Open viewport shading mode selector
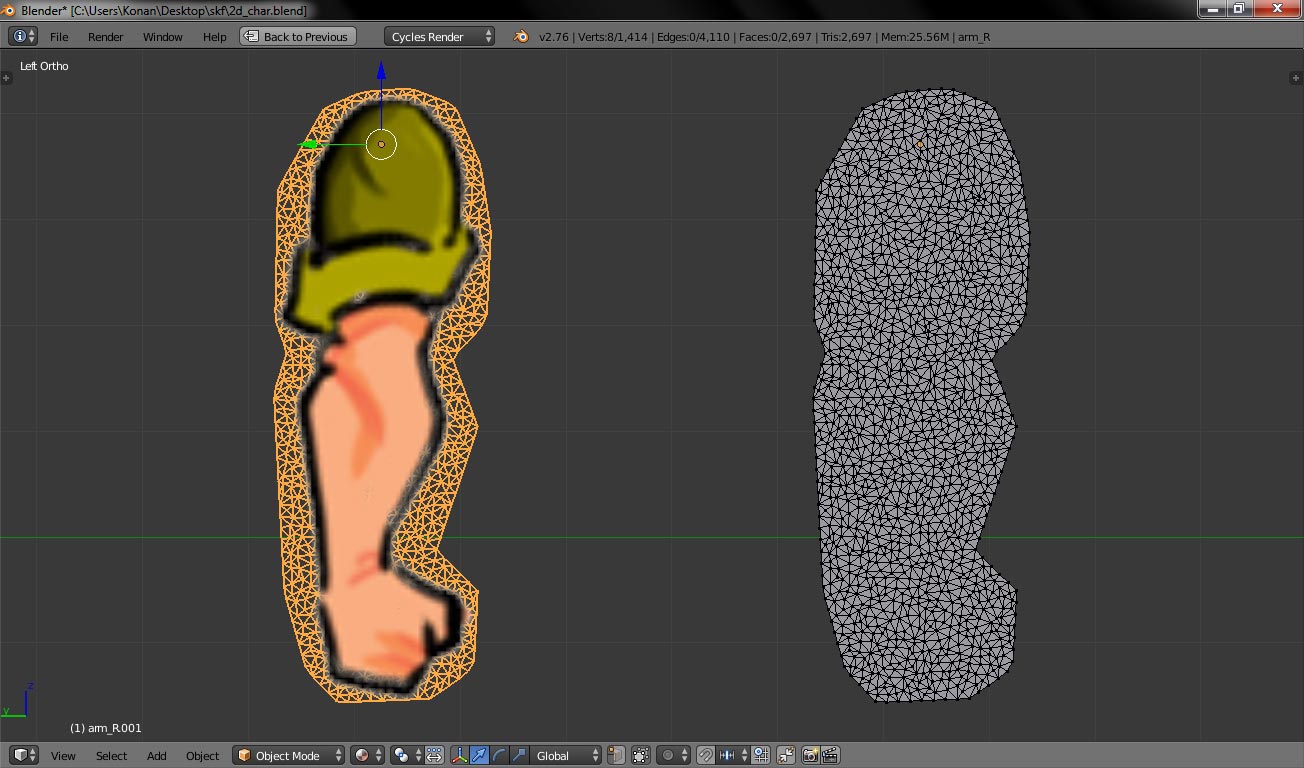1304x768 pixels. (x=367, y=755)
